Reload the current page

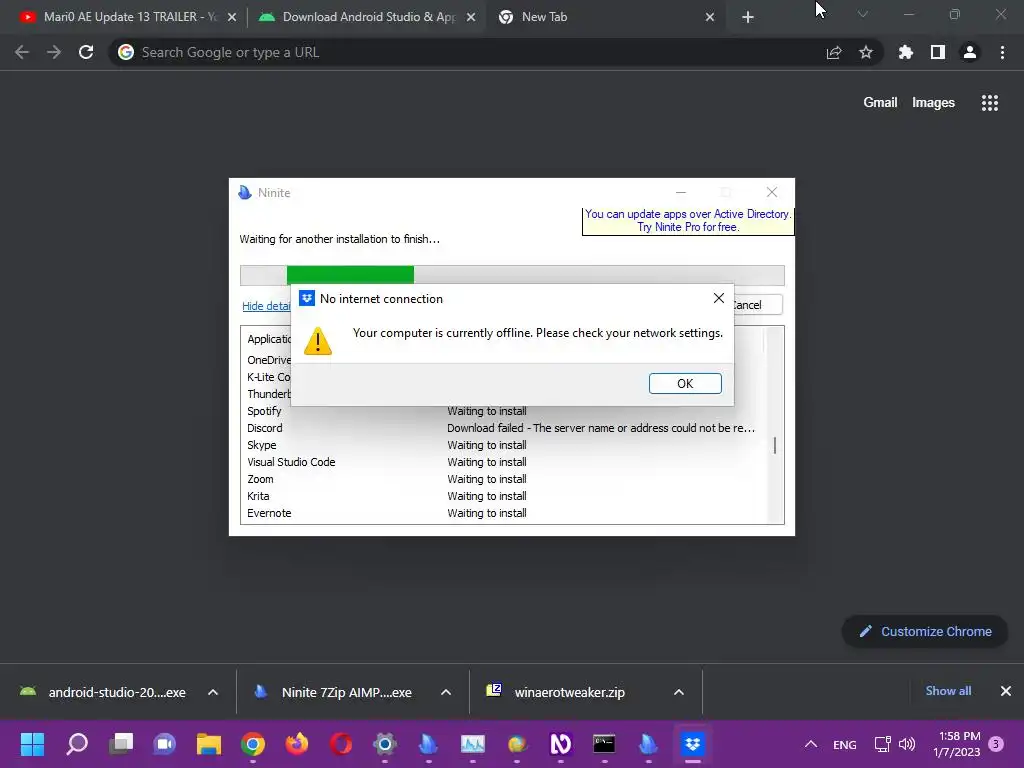[86, 52]
